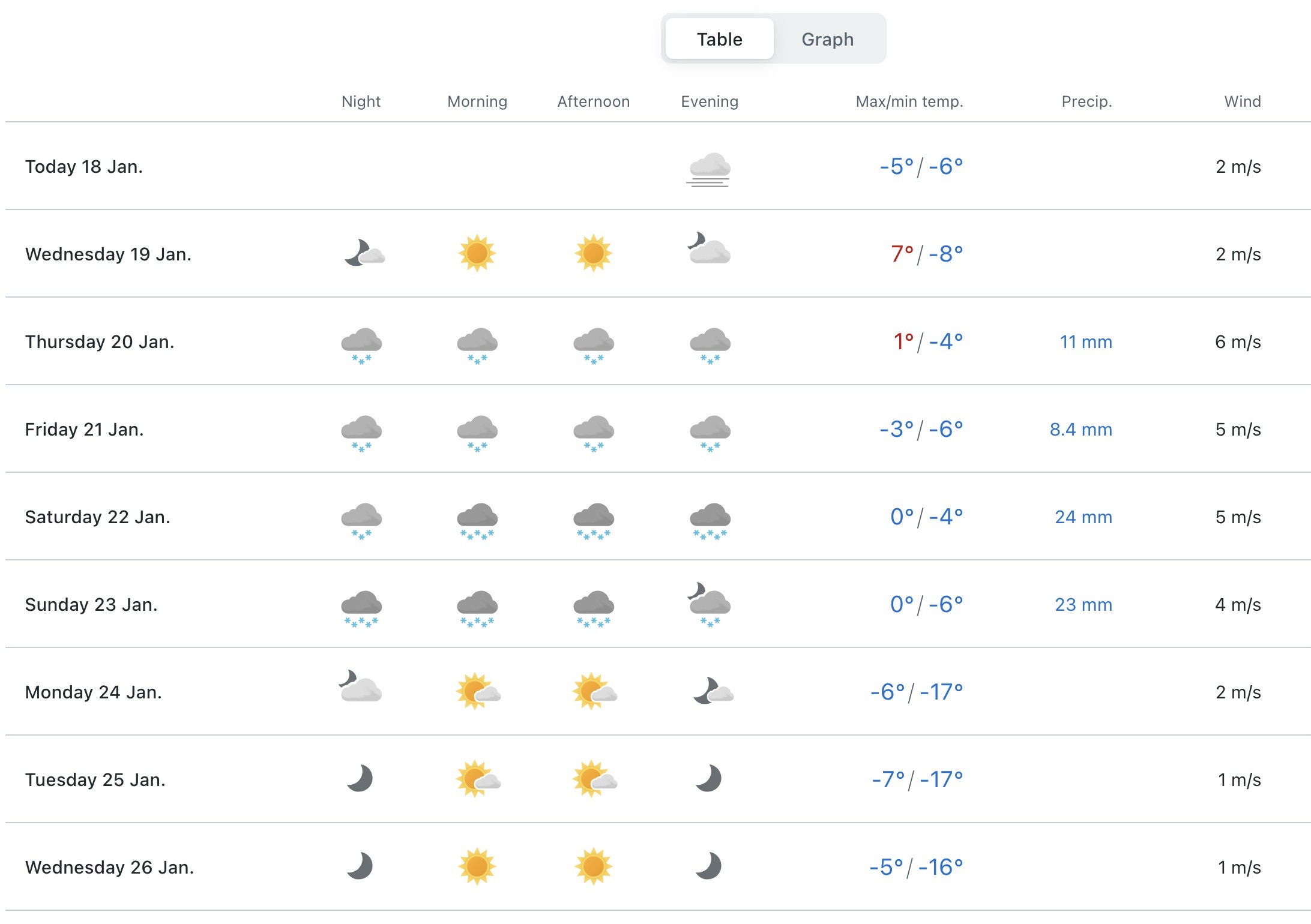Click the Wind column header
The height and width of the screenshot is (924, 1311).
[1242, 101]
